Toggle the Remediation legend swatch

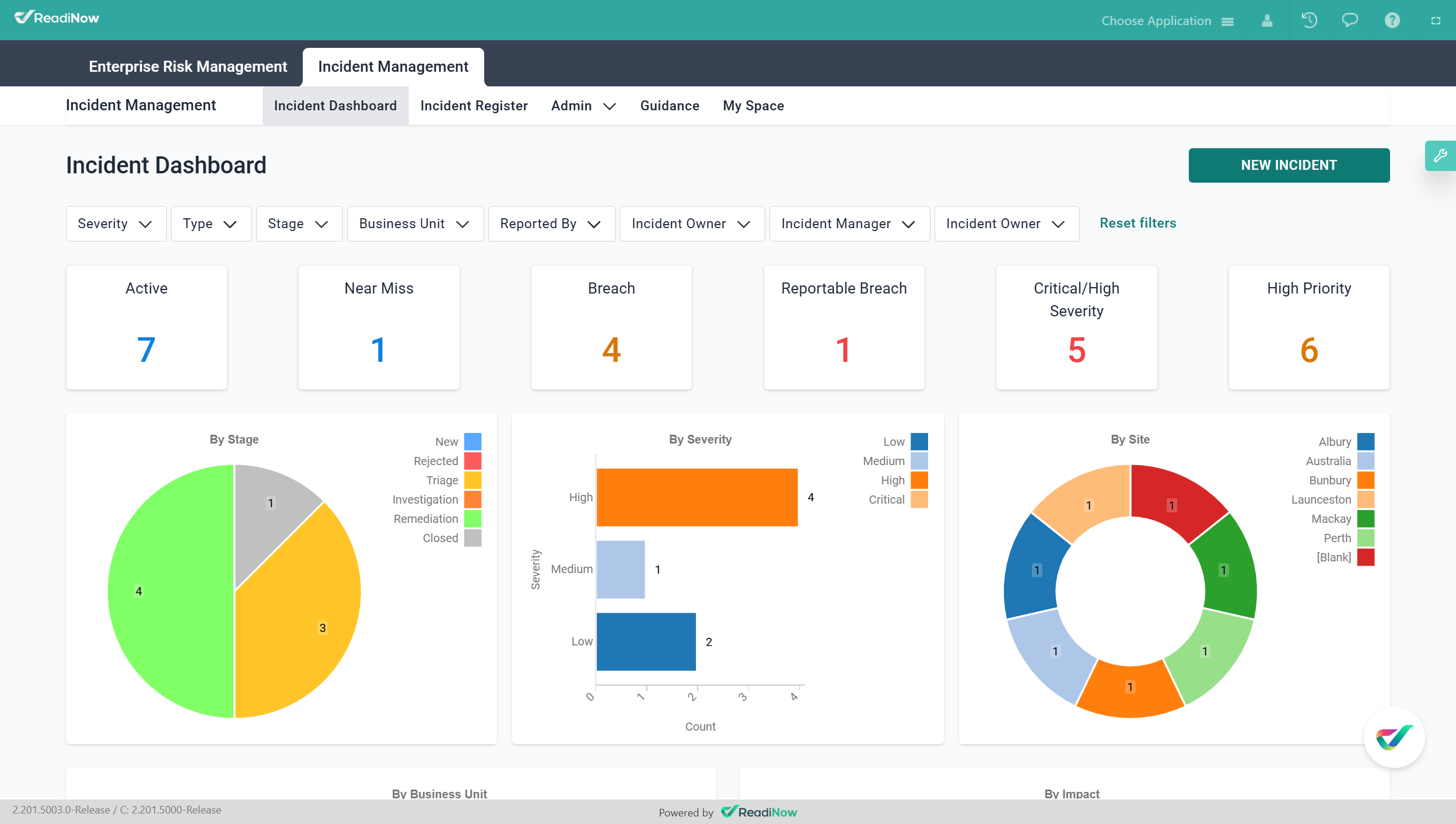473,519
